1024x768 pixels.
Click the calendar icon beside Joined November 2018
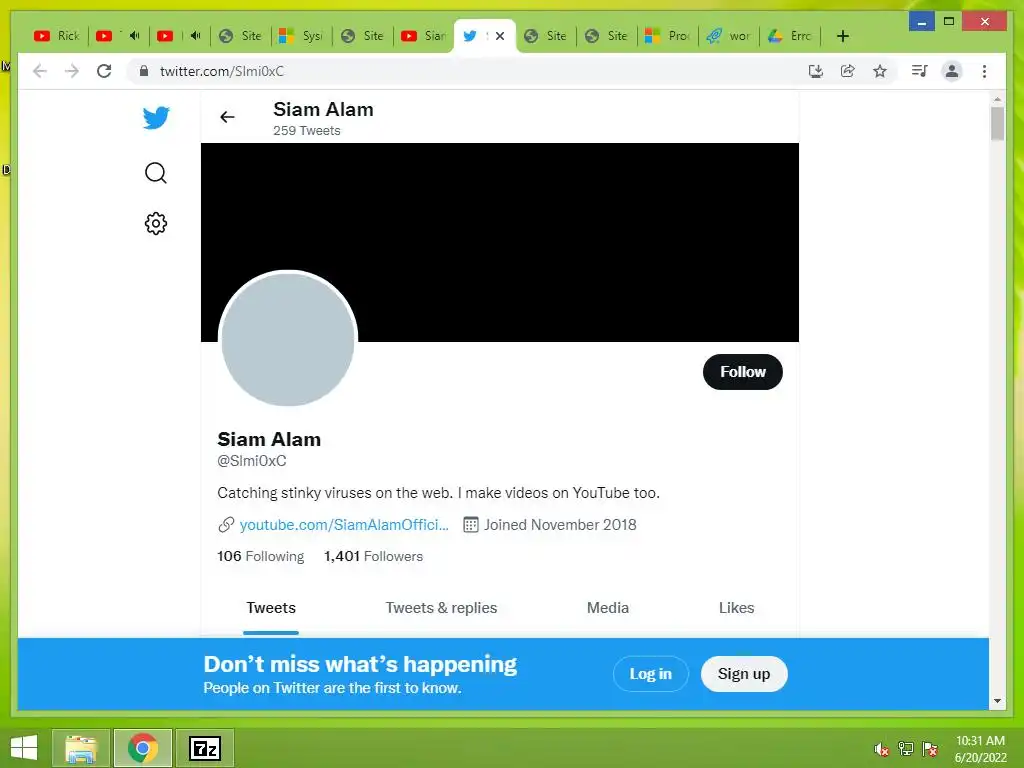tap(470, 524)
